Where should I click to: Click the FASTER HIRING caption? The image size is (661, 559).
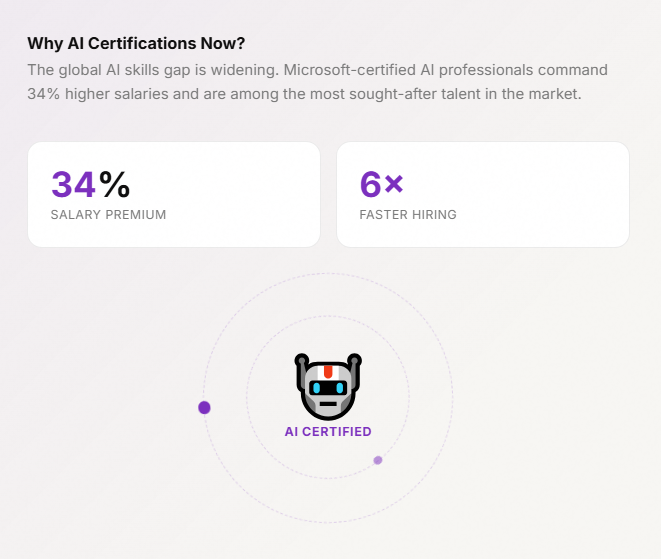click(x=408, y=215)
